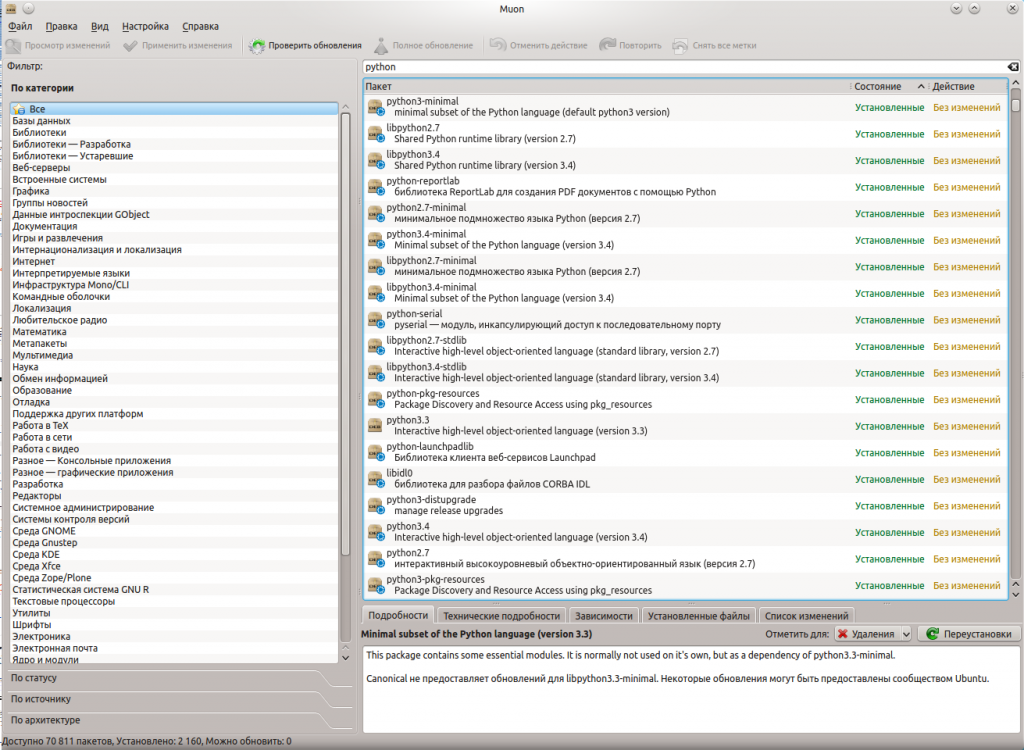Clear the python search field with the X icon
Screen dimensions: 1024x750
1012,67
